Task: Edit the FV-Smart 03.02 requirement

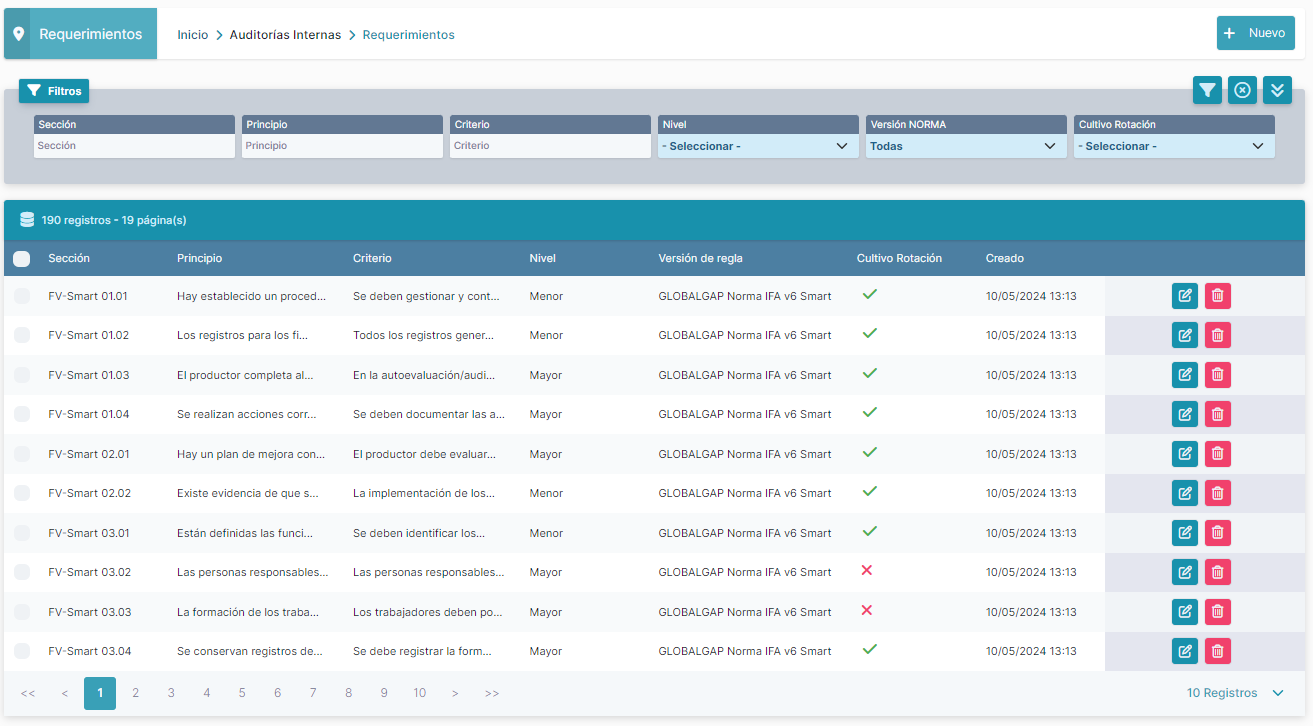Action: tap(1184, 572)
